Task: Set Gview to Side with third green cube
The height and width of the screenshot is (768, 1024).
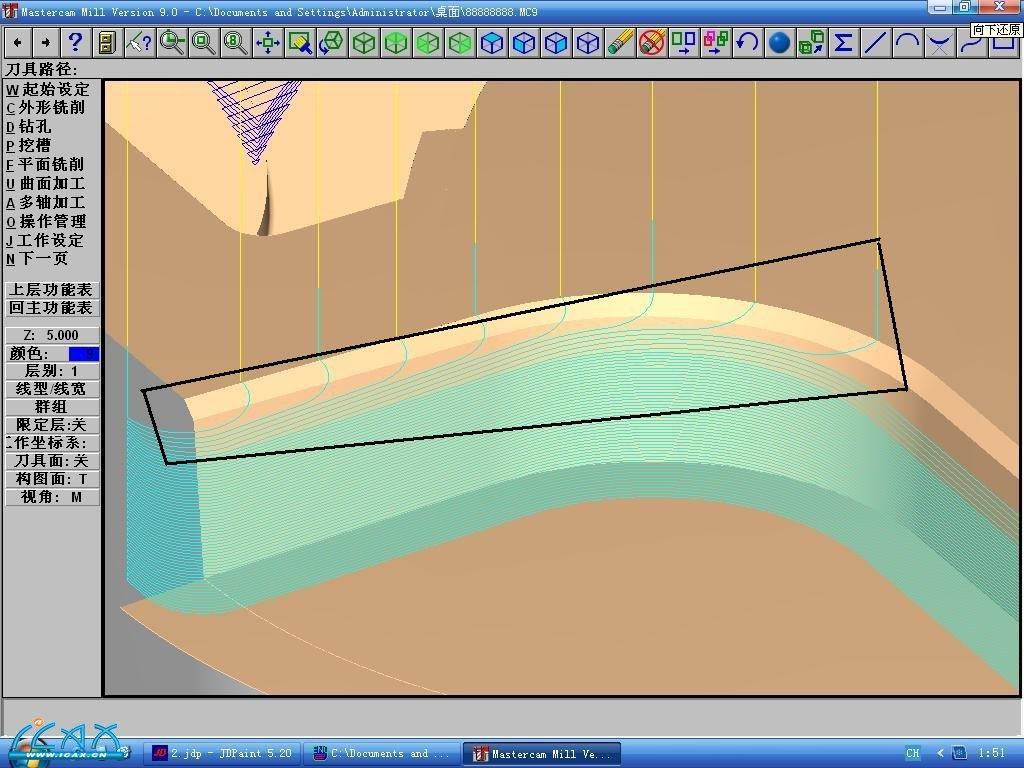Action: point(427,43)
